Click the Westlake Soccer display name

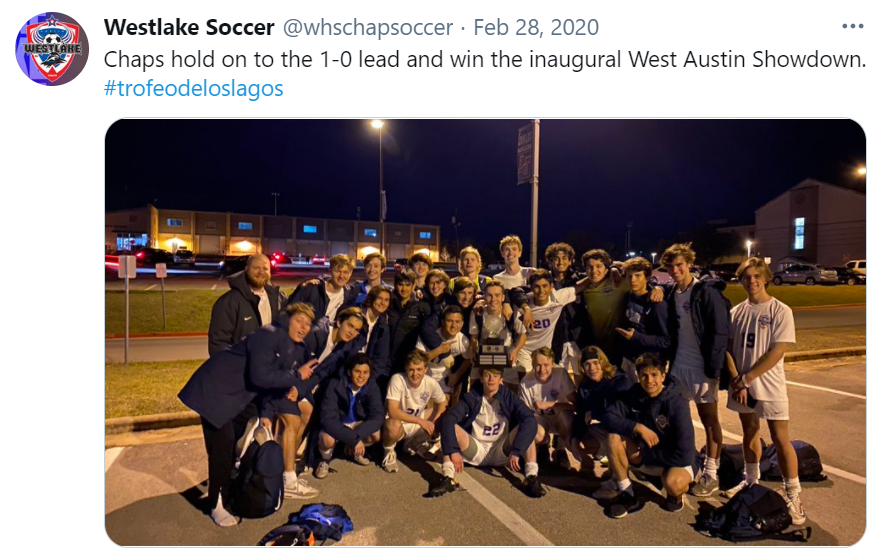click(189, 27)
